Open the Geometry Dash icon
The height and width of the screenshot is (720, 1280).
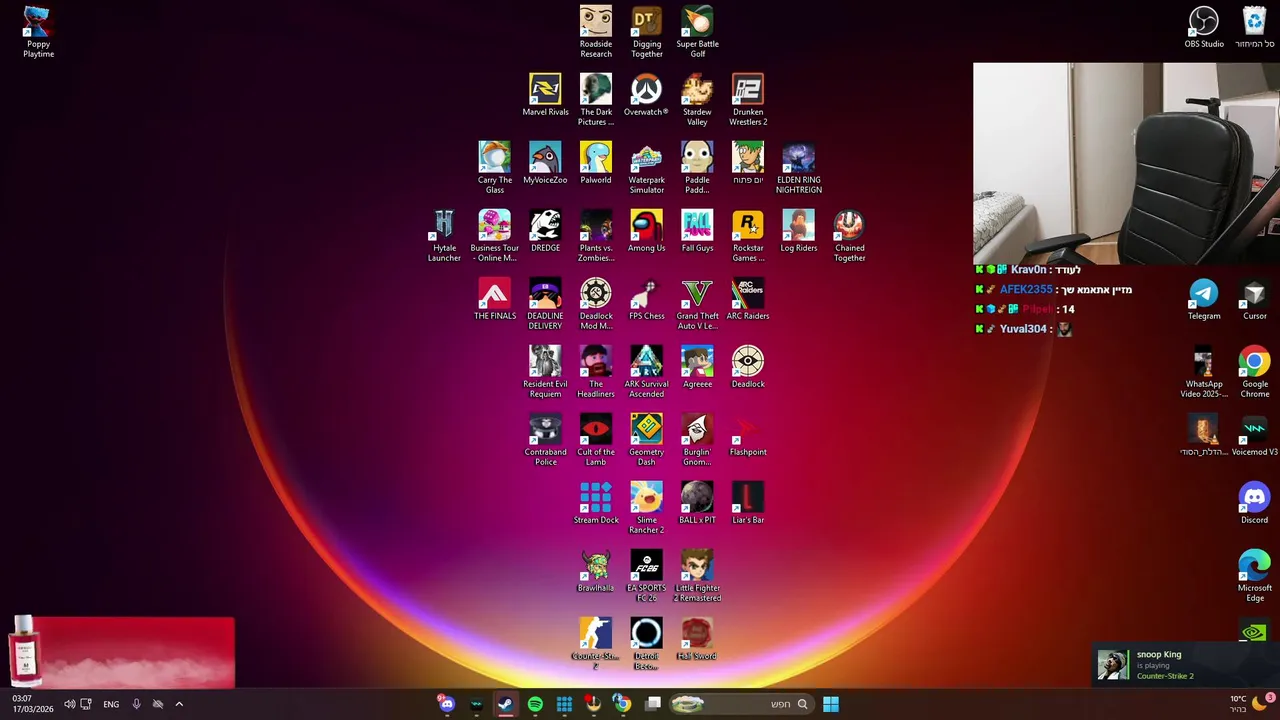(647, 440)
